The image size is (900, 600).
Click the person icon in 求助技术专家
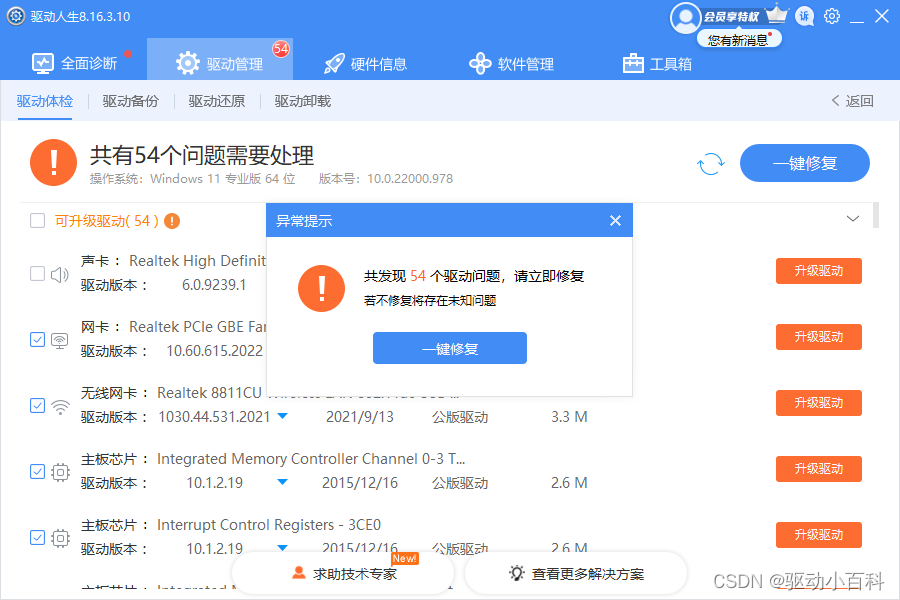tap(298, 573)
